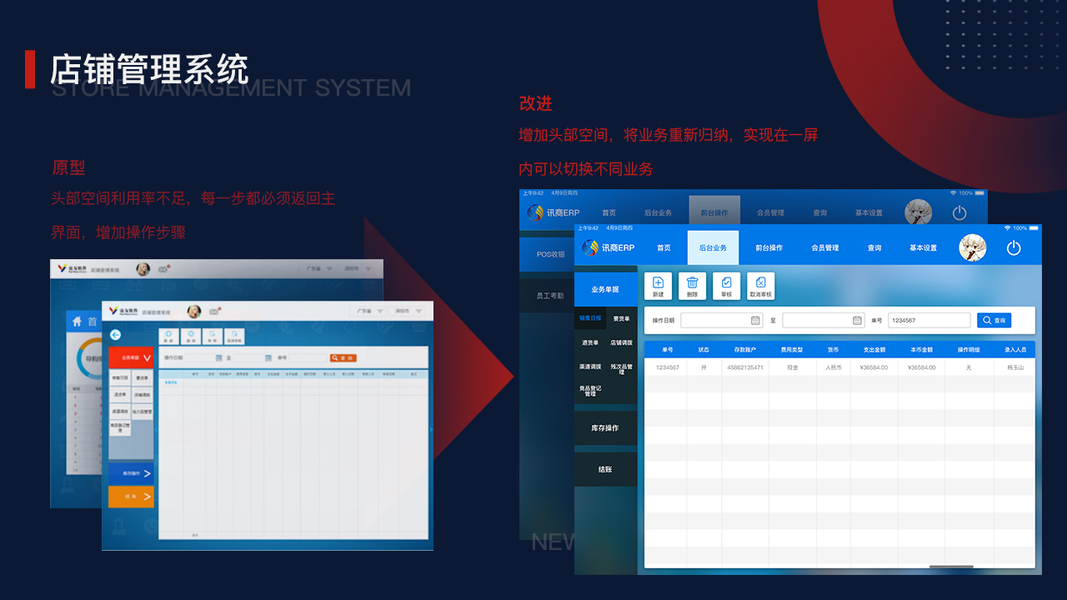Click the blue 查询 search button in the front ERP
This screenshot has width=1067, height=600.
click(x=994, y=320)
